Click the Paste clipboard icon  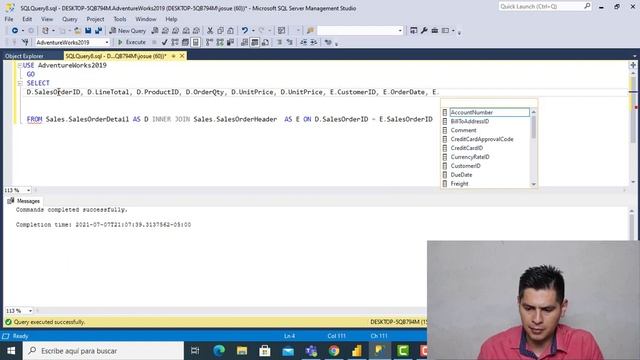(x=231, y=31)
